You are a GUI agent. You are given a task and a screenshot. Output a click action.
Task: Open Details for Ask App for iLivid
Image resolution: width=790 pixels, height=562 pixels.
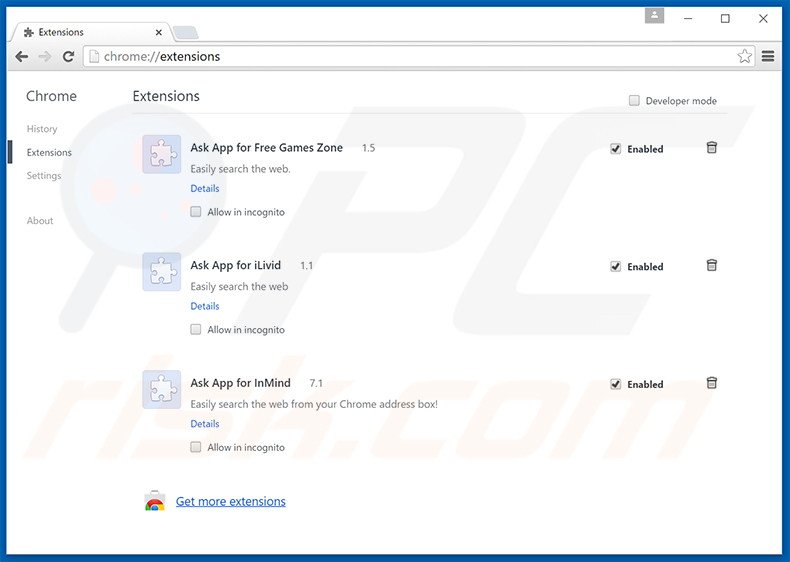coord(205,305)
